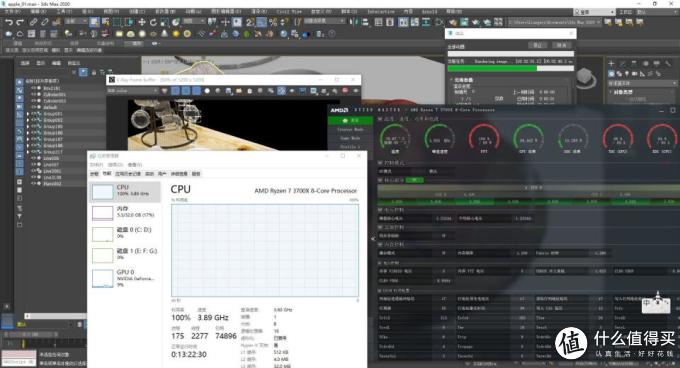Create a V-Ray dome light icon

(131, 34)
